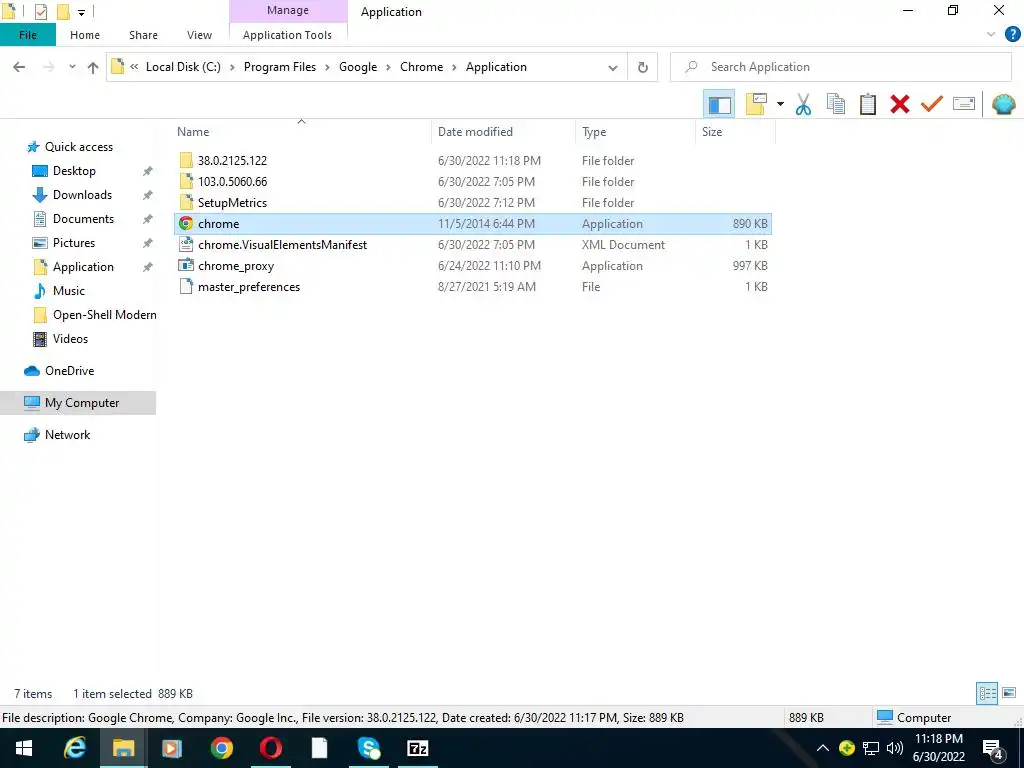Click the New folder quick access icon in title bar
The height and width of the screenshot is (768, 1024).
tap(63, 12)
